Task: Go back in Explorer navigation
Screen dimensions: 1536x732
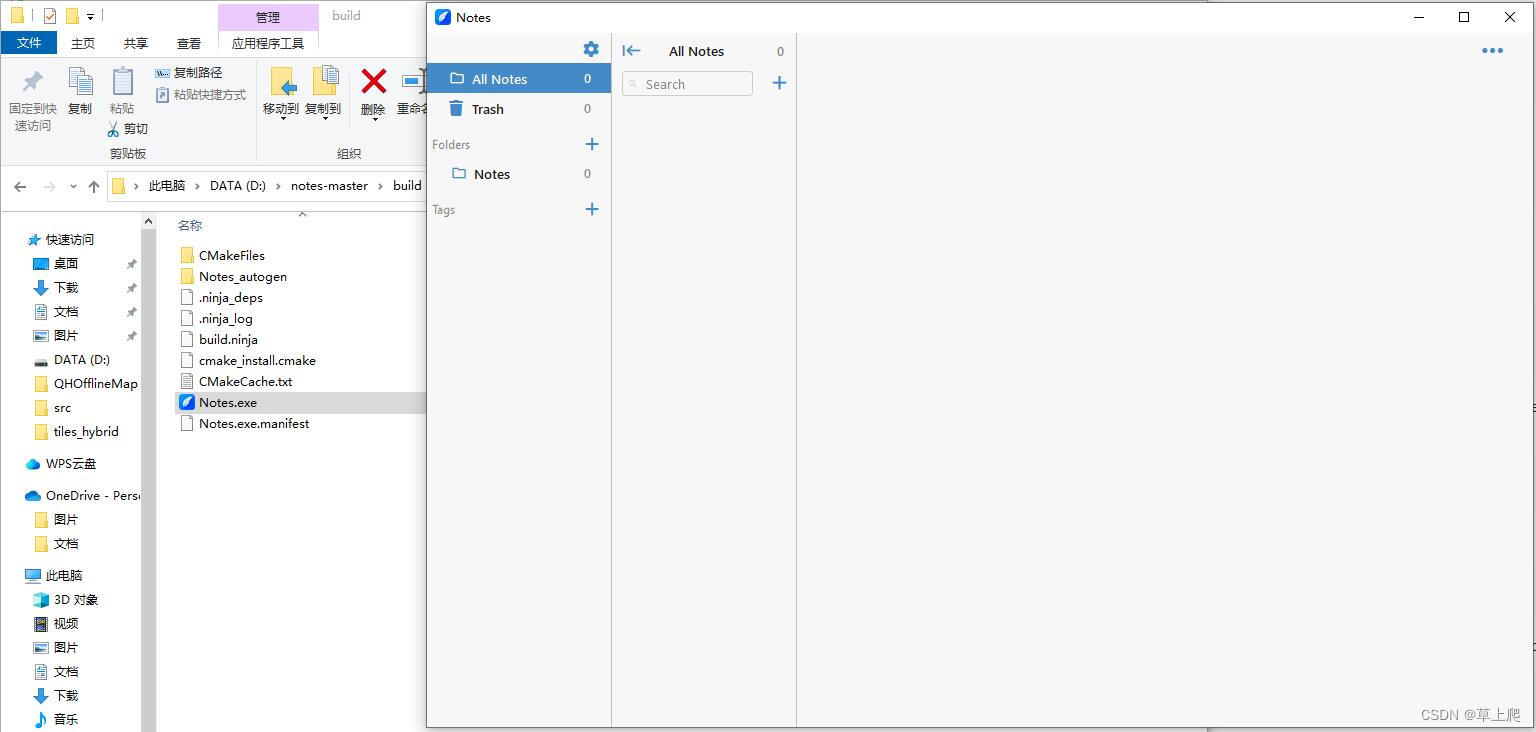Action: click(20, 186)
